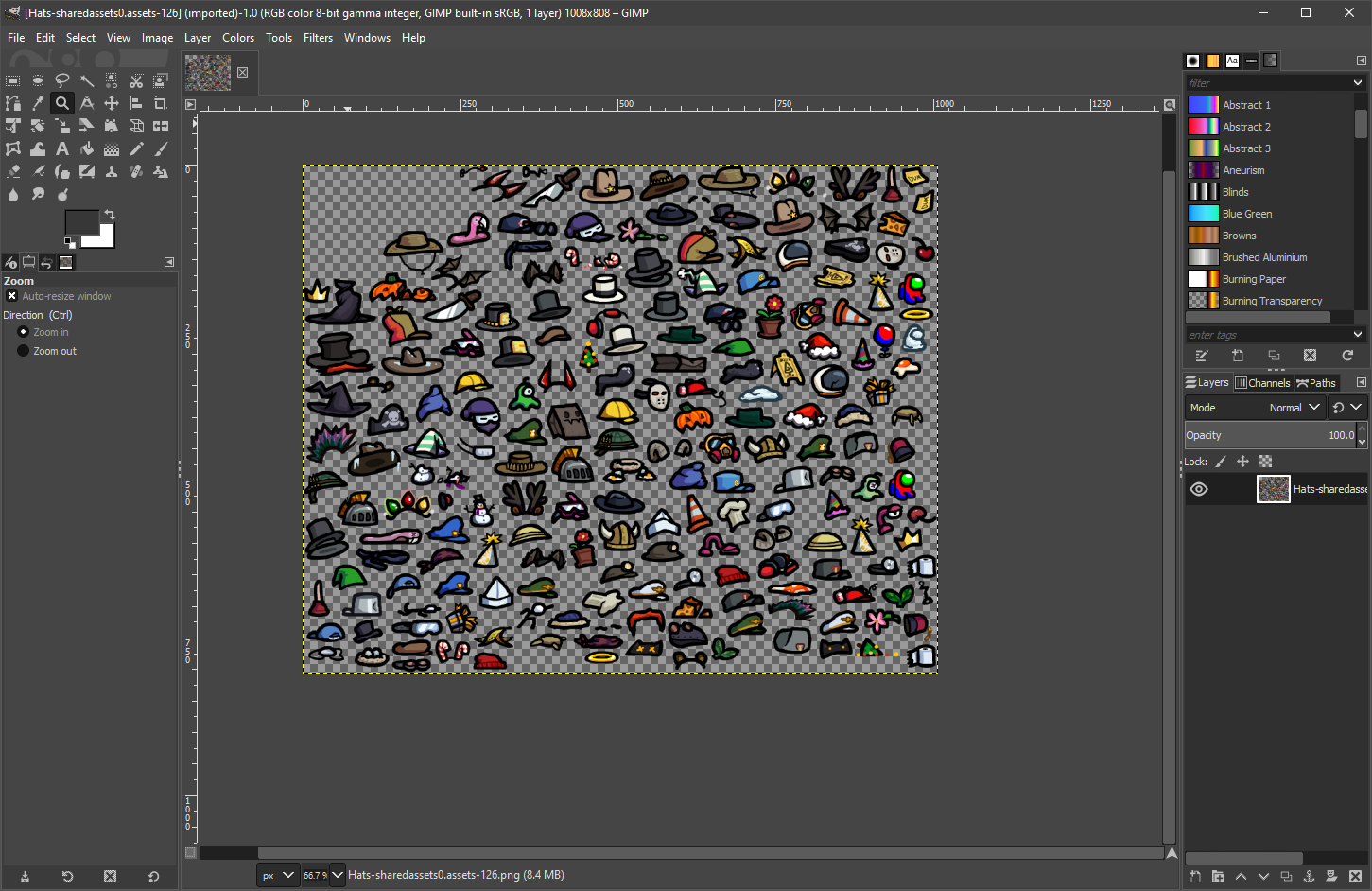Screen dimensions: 1372x891
Task: Pick the Text tool in toolbox
Action: pos(62,148)
